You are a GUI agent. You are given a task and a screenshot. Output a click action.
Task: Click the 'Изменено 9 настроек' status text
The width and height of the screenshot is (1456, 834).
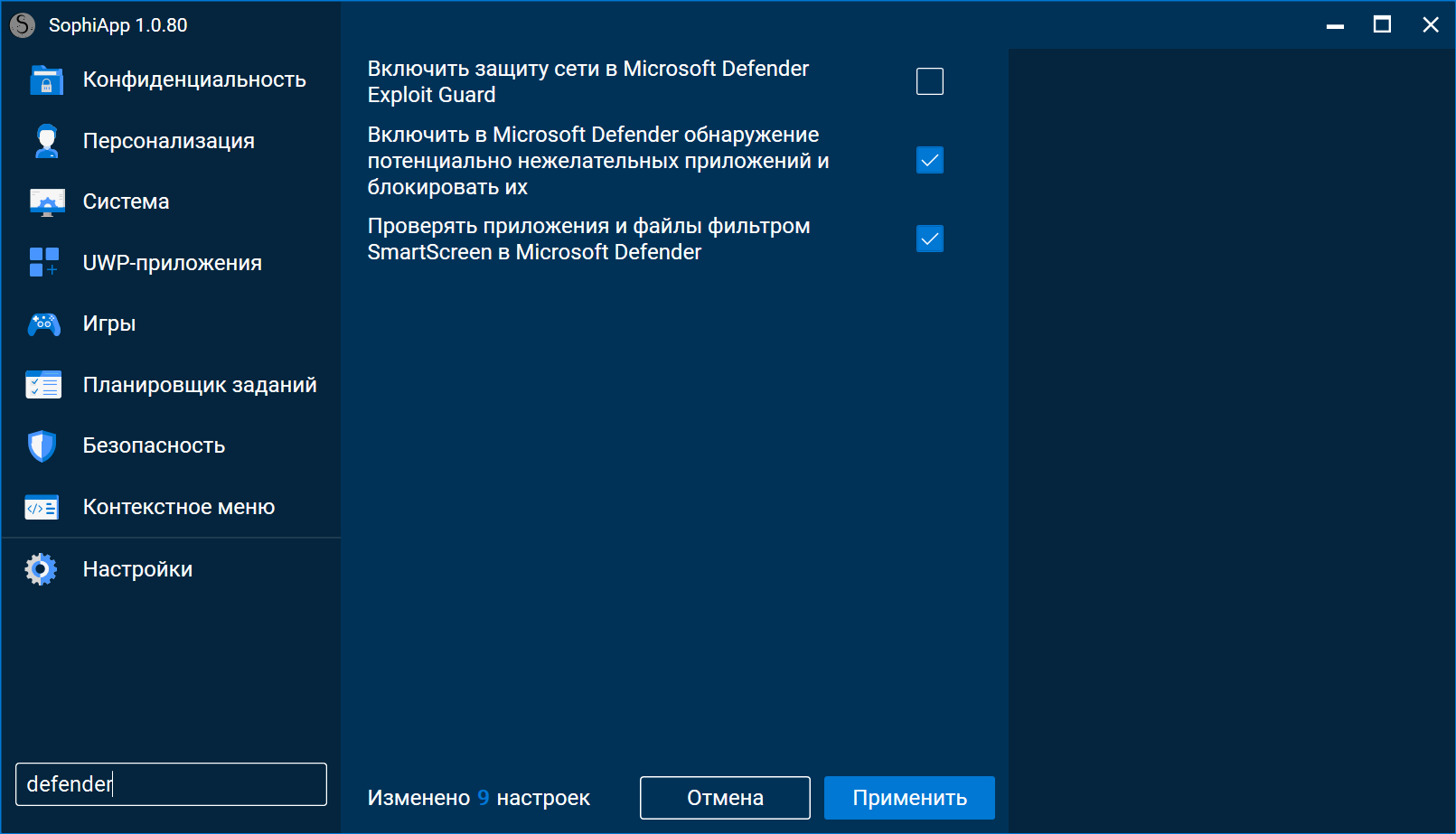pyautogui.click(x=479, y=798)
